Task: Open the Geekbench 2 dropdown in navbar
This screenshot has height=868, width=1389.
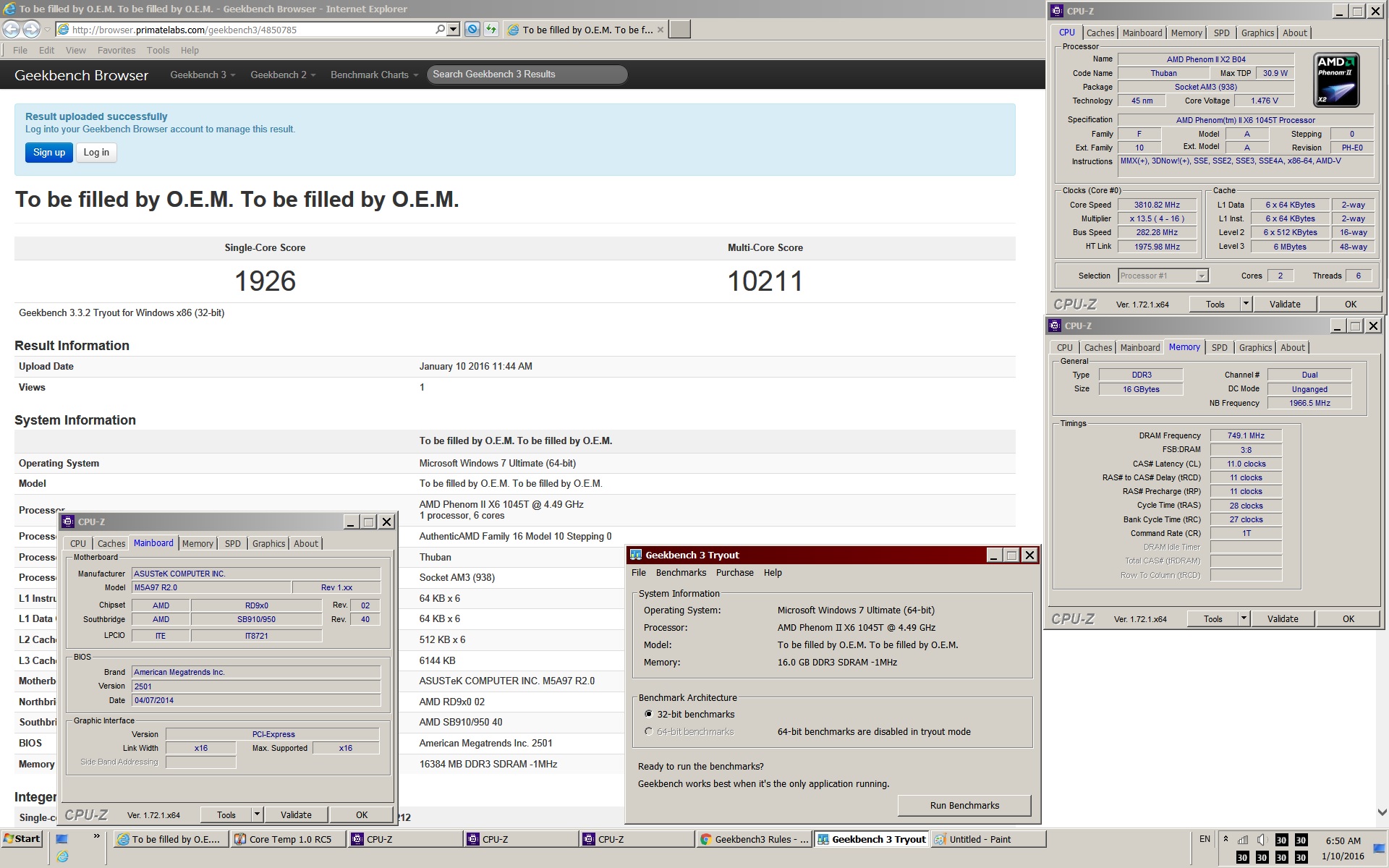Action: coord(283,75)
